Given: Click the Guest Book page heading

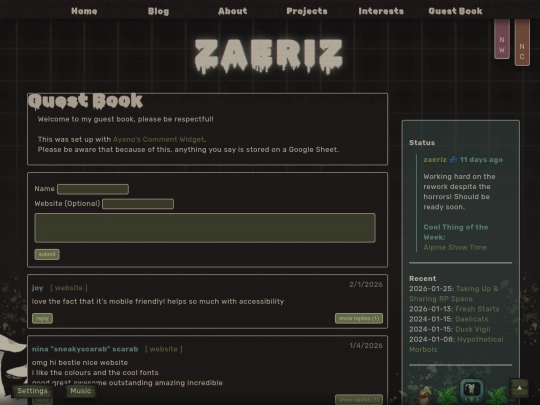Looking at the screenshot, I should point(85,101).
